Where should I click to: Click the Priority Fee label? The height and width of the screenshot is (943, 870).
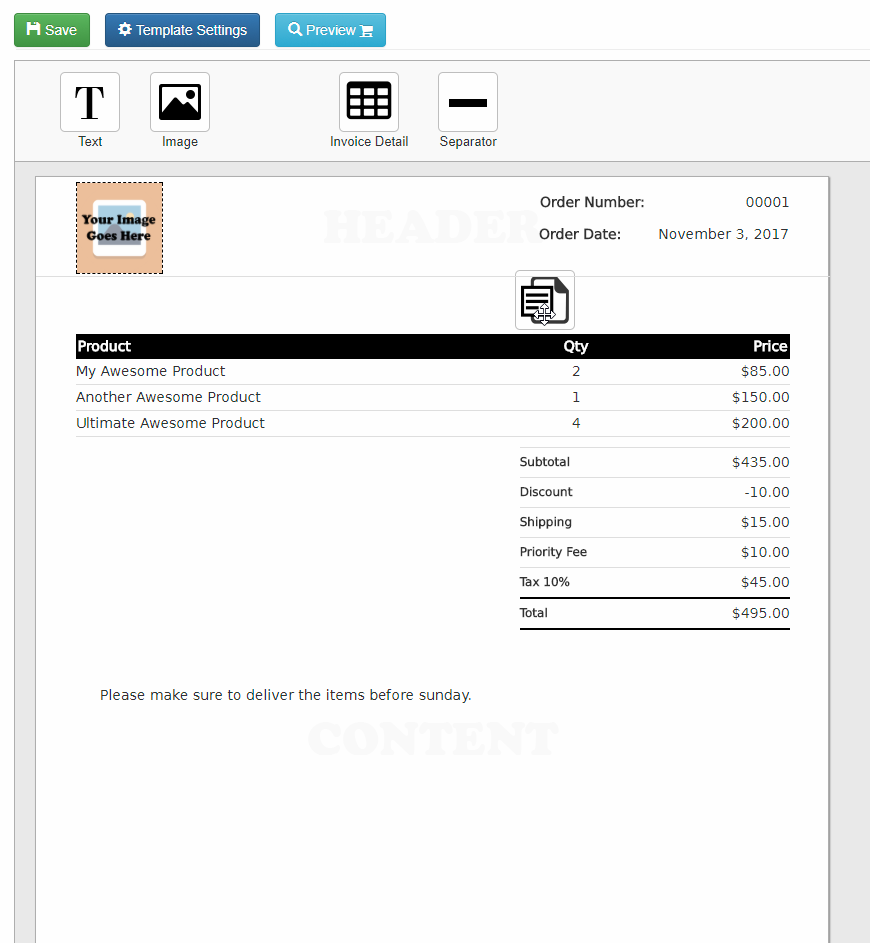[553, 552]
